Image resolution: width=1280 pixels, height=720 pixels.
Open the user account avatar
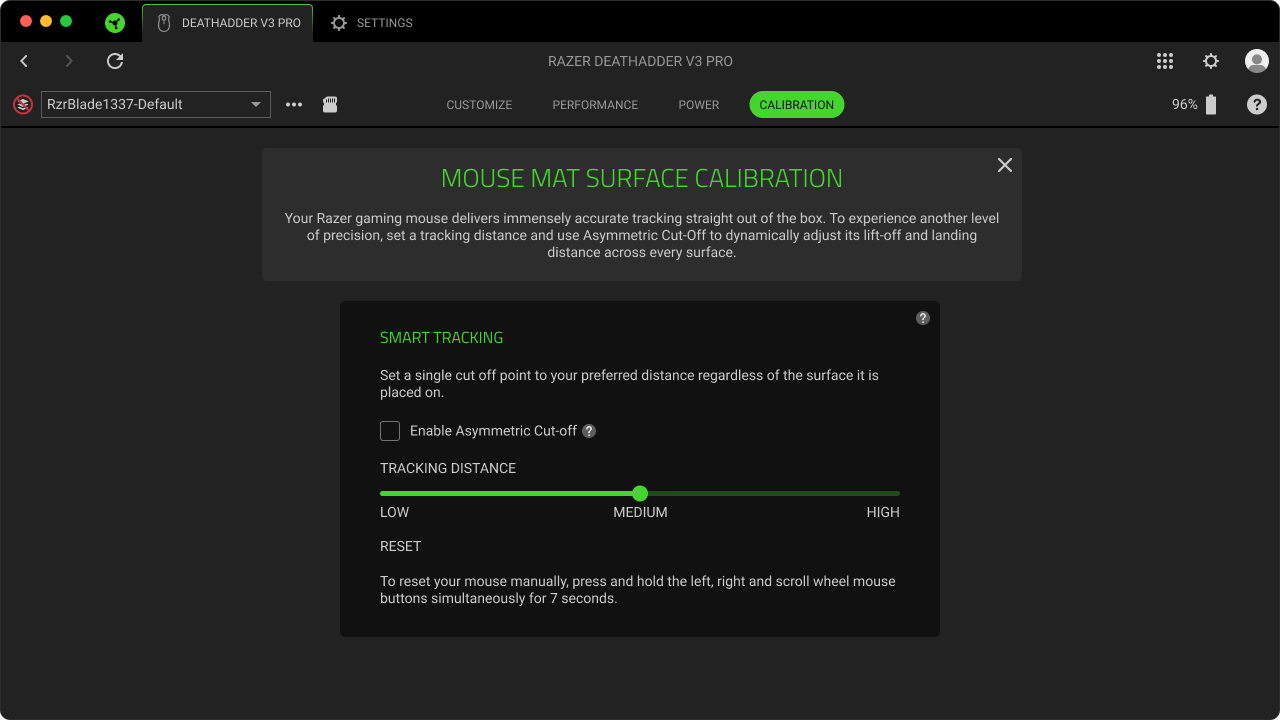pyautogui.click(x=1257, y=61)
